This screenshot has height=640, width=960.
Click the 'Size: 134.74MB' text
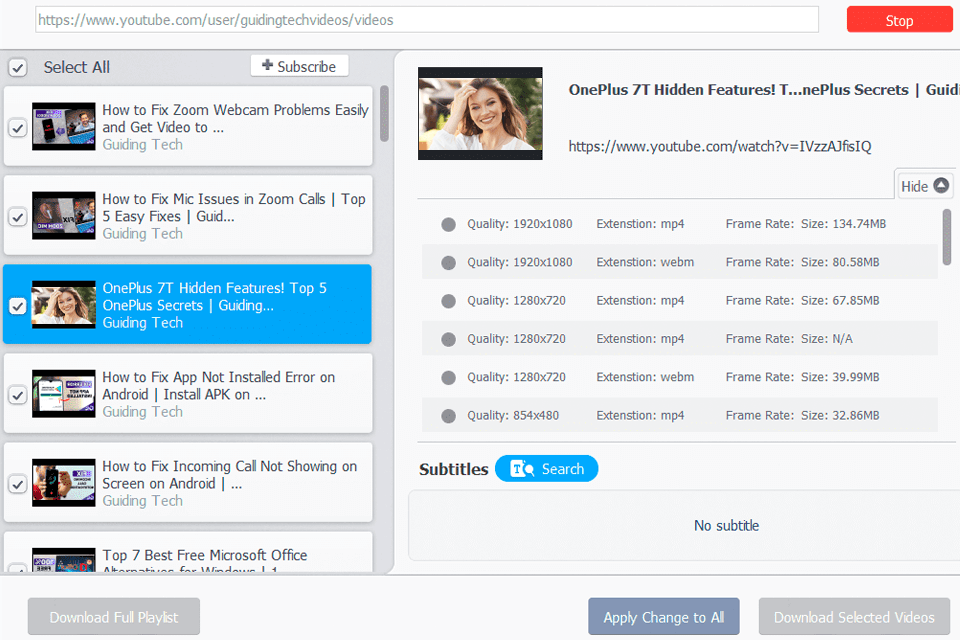(x=843, y=224)
